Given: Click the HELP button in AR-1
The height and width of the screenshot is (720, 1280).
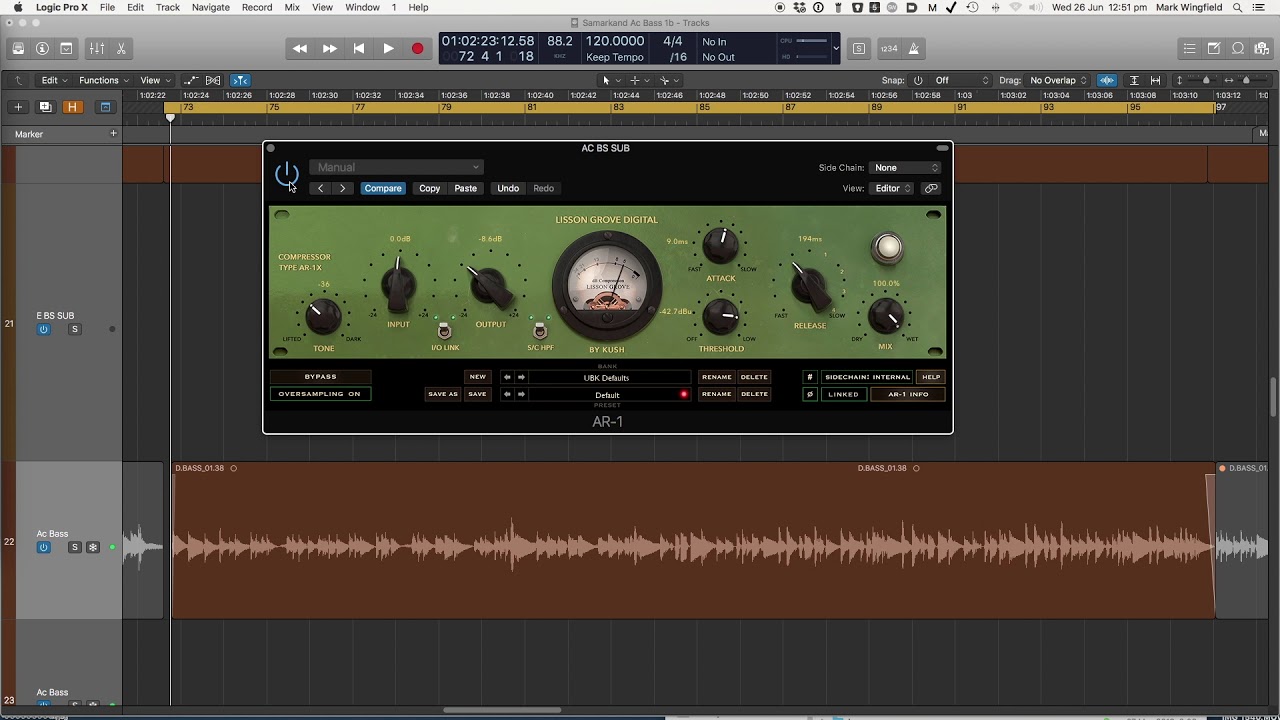Looking at the screenshot, I should coord(931,377).
